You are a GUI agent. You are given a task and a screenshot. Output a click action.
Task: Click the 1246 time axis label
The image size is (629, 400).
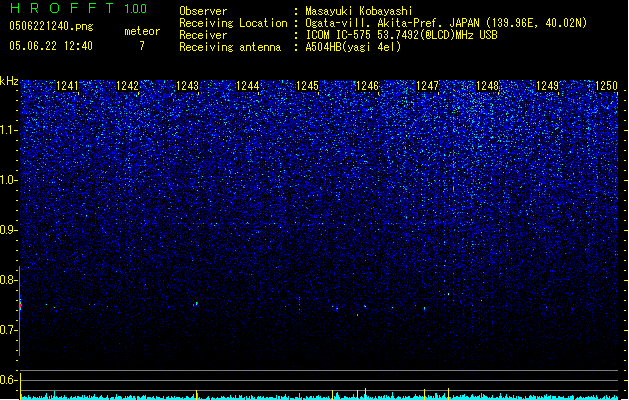pyautogui.click(x=367, y=86)
